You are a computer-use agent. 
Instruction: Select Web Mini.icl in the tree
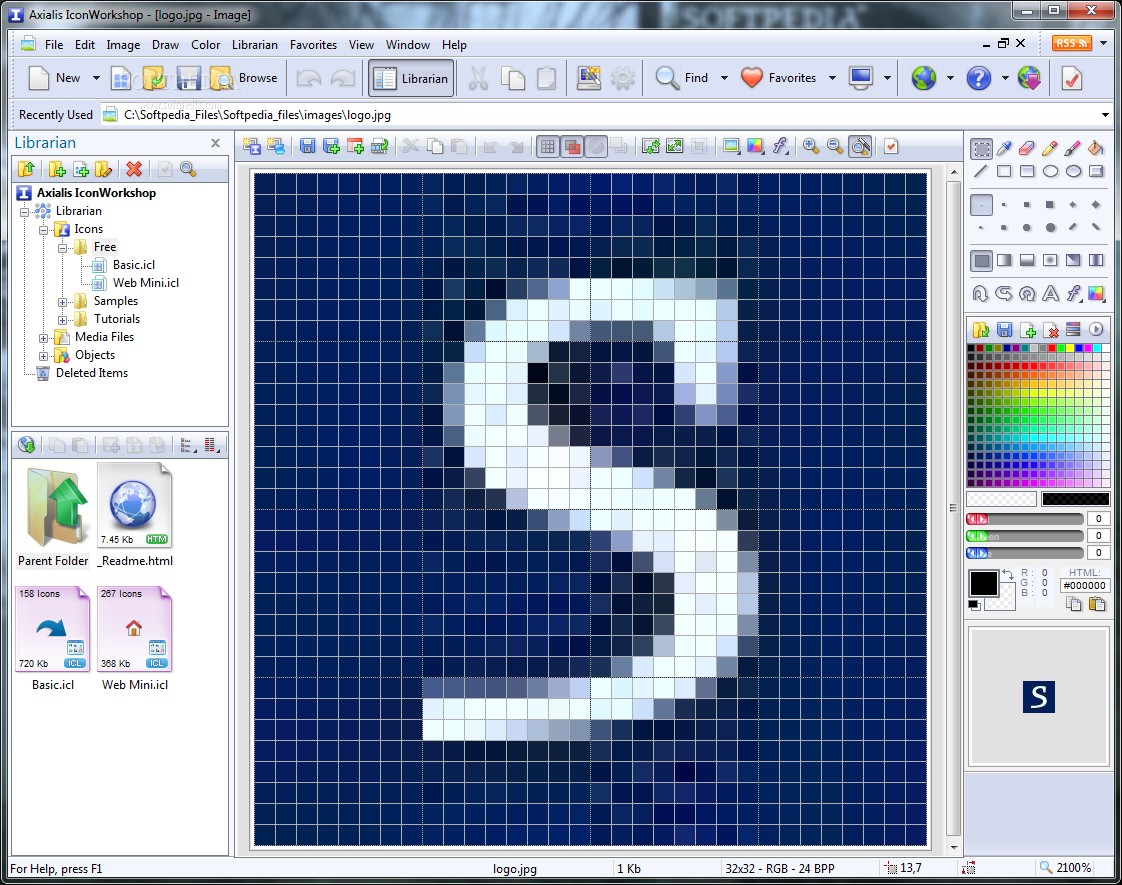pos(145,283)
